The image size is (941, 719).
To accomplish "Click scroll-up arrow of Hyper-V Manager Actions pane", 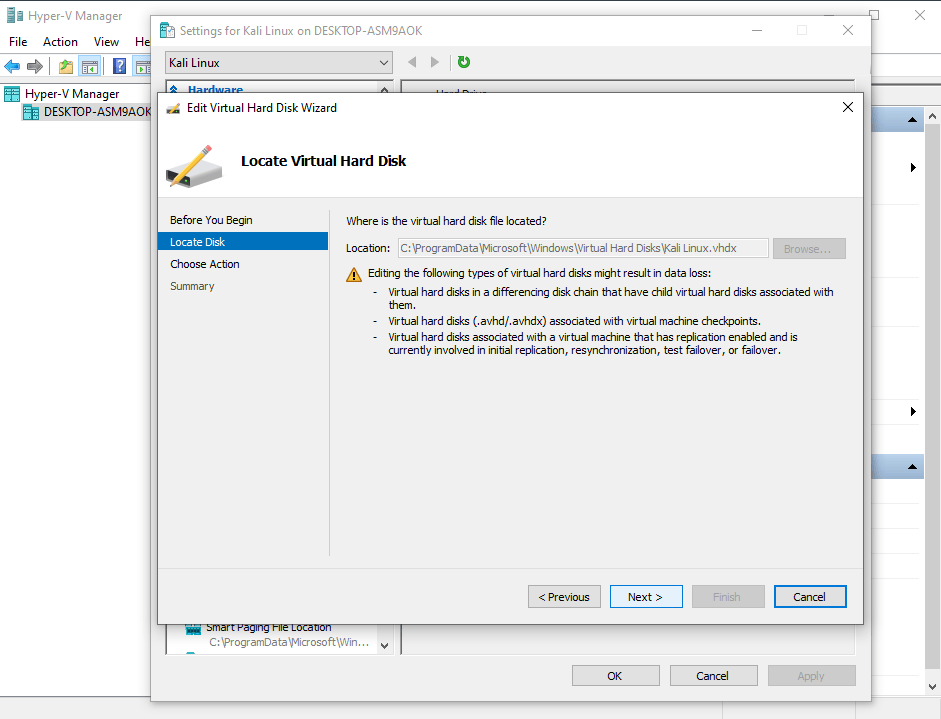I will click(932, 116).
